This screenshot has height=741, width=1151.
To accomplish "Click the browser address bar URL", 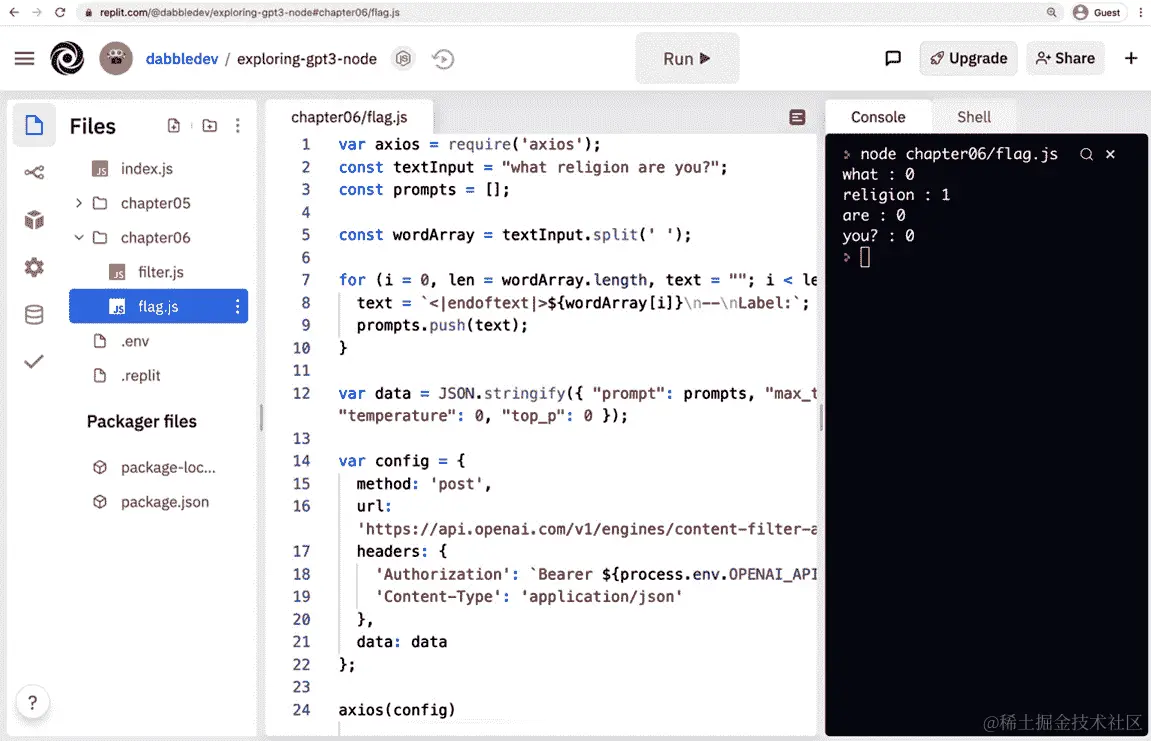I will point(250,12).
